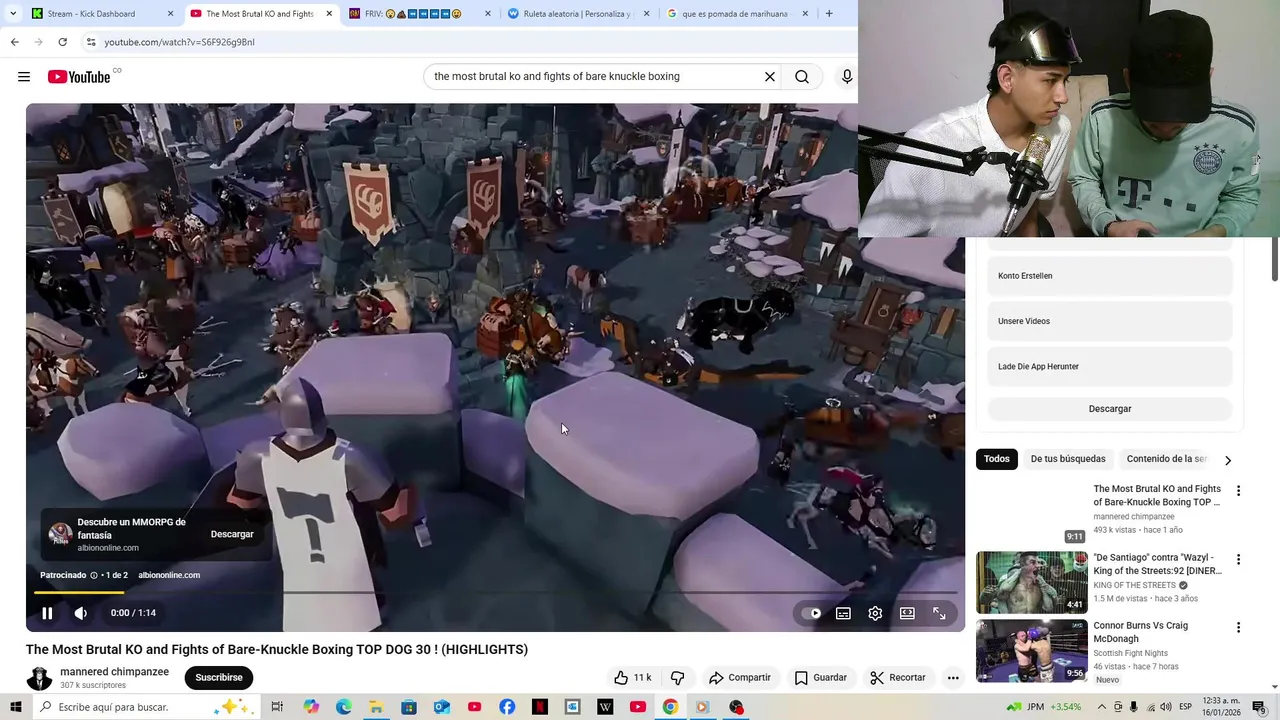Open Most Brutal KO suggested video title
This screenshot has width=1280, height=720.
tap(1157, 496)
